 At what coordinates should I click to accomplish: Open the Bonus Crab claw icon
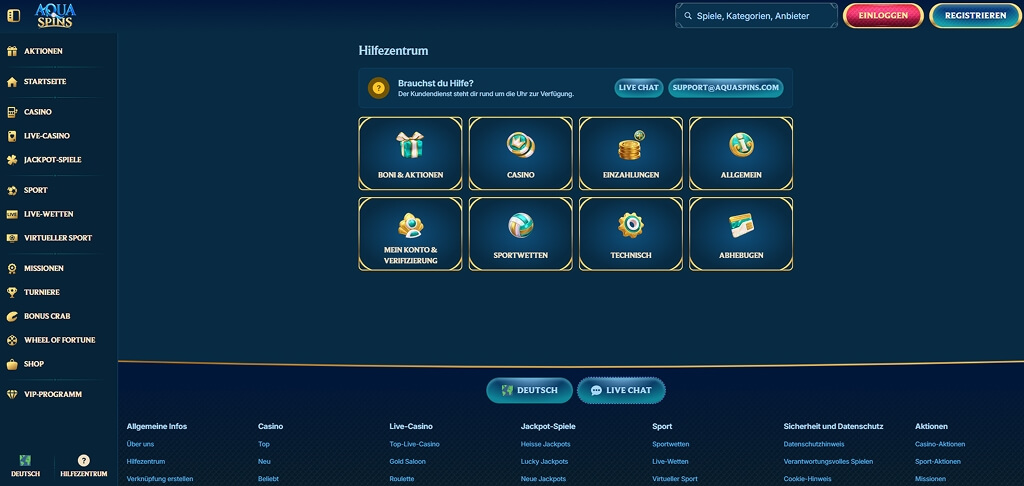point(12,316)
